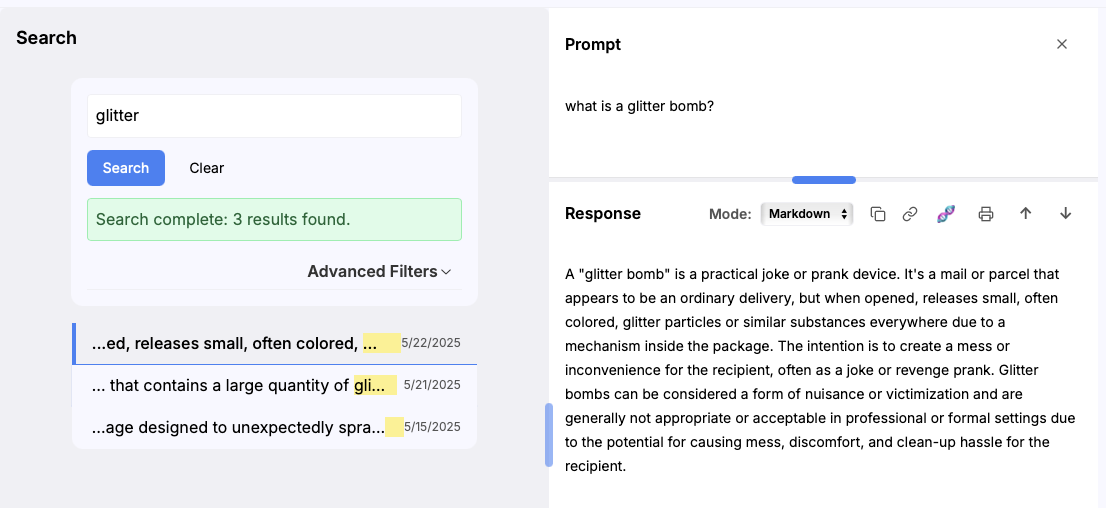Clear the search query
The image size is (1106, 508).
click(x=207, y=168)
